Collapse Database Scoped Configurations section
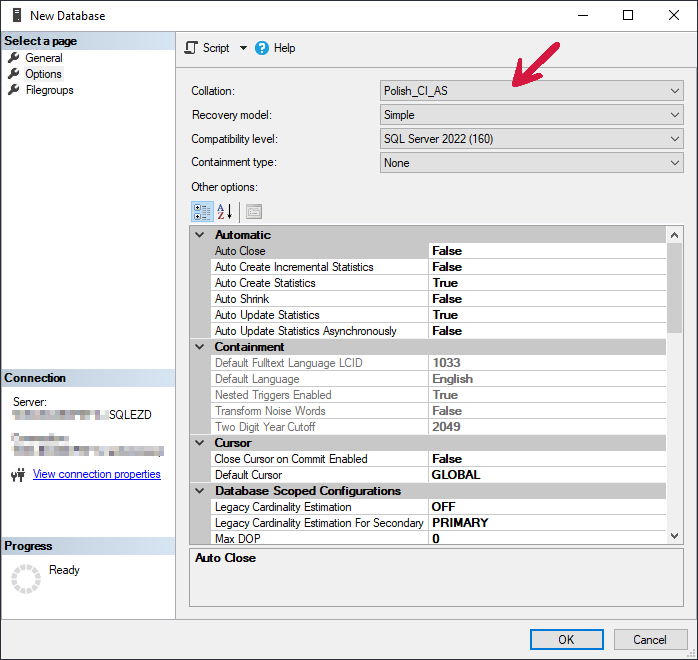The image size is (698, 660). (x=199, y=491)
